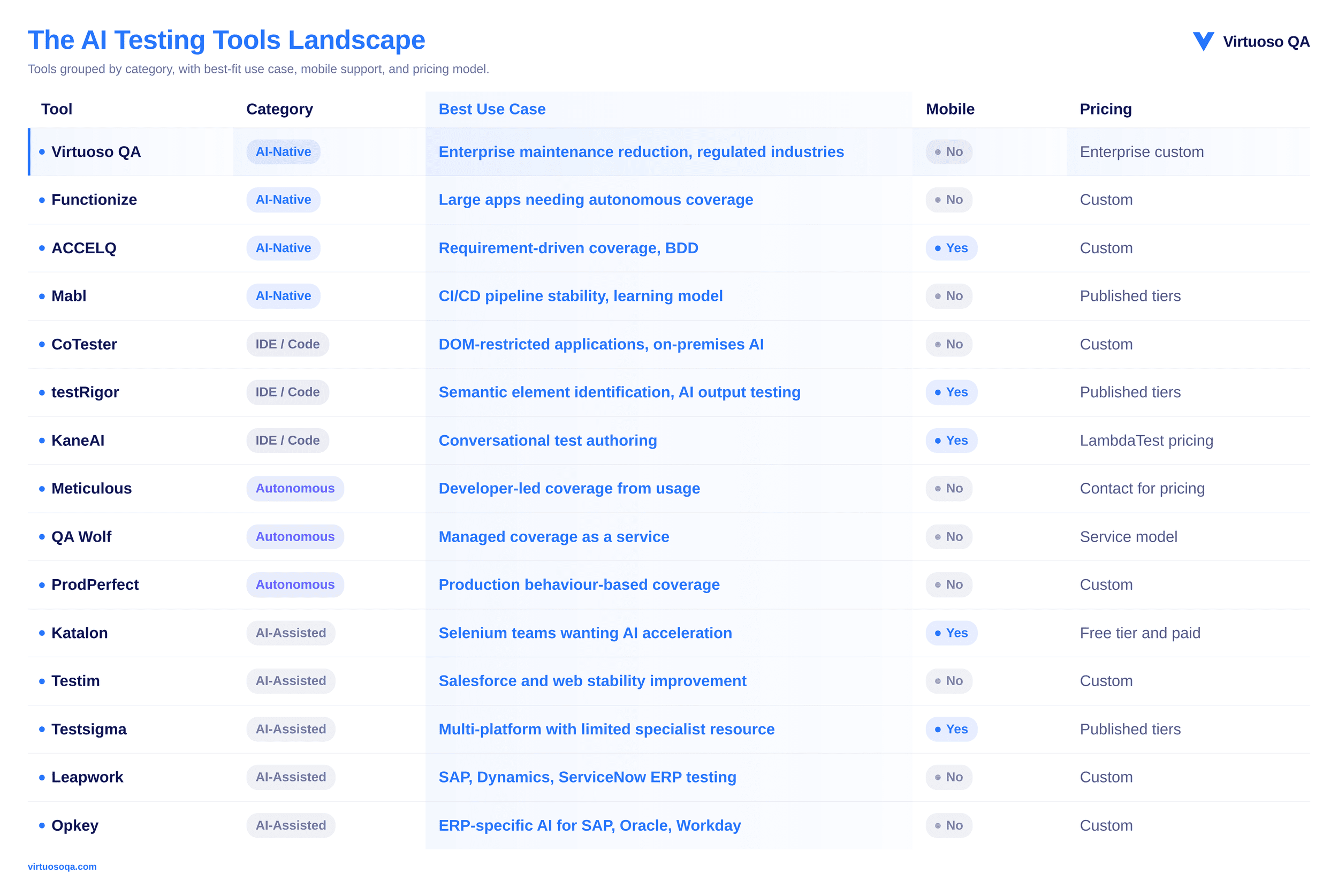Screen dimensions: 1338x896
Task: Click the IDE / Code badge for CoTester
Action: [287, 345]
